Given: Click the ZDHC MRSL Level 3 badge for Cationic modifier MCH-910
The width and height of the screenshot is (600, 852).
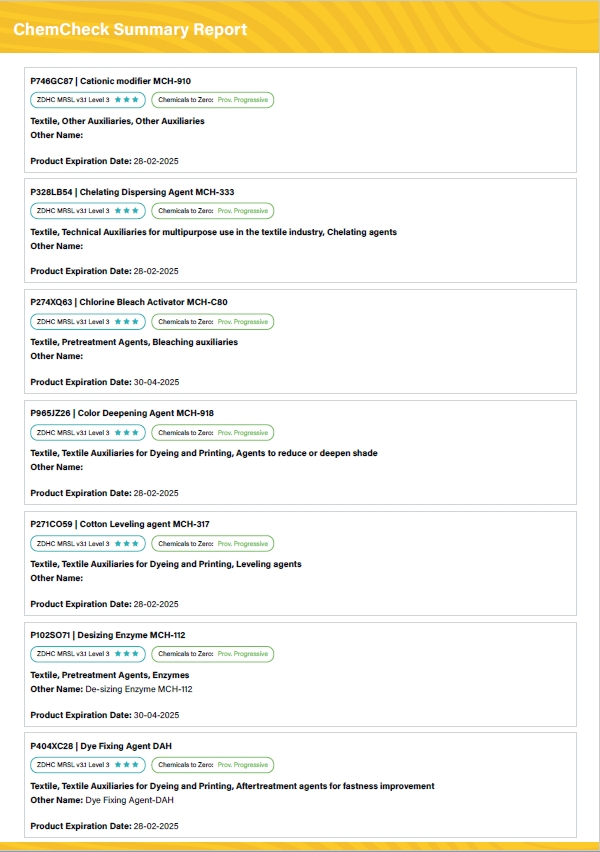Looking at the screenshot, I should [88, 100].
